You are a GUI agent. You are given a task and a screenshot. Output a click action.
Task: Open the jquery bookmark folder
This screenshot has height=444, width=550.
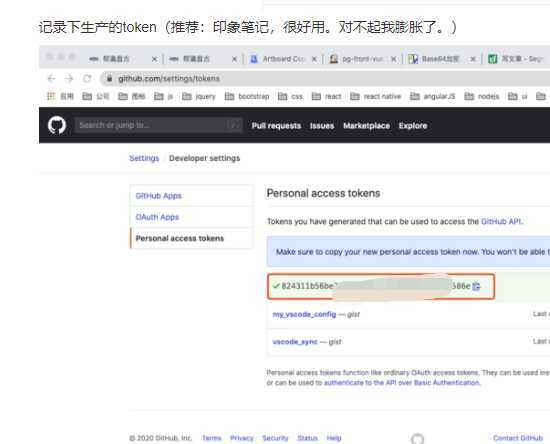pos(199,96)
